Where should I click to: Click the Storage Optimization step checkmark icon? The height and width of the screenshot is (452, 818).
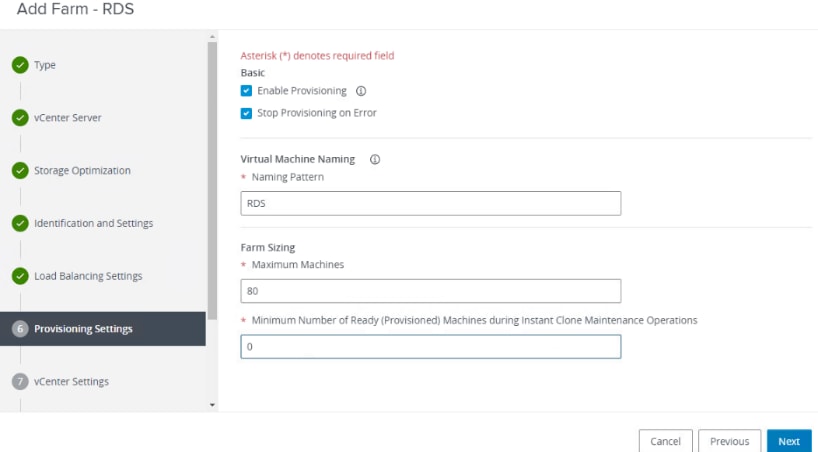pyautogui.click(x=20, y=170)
